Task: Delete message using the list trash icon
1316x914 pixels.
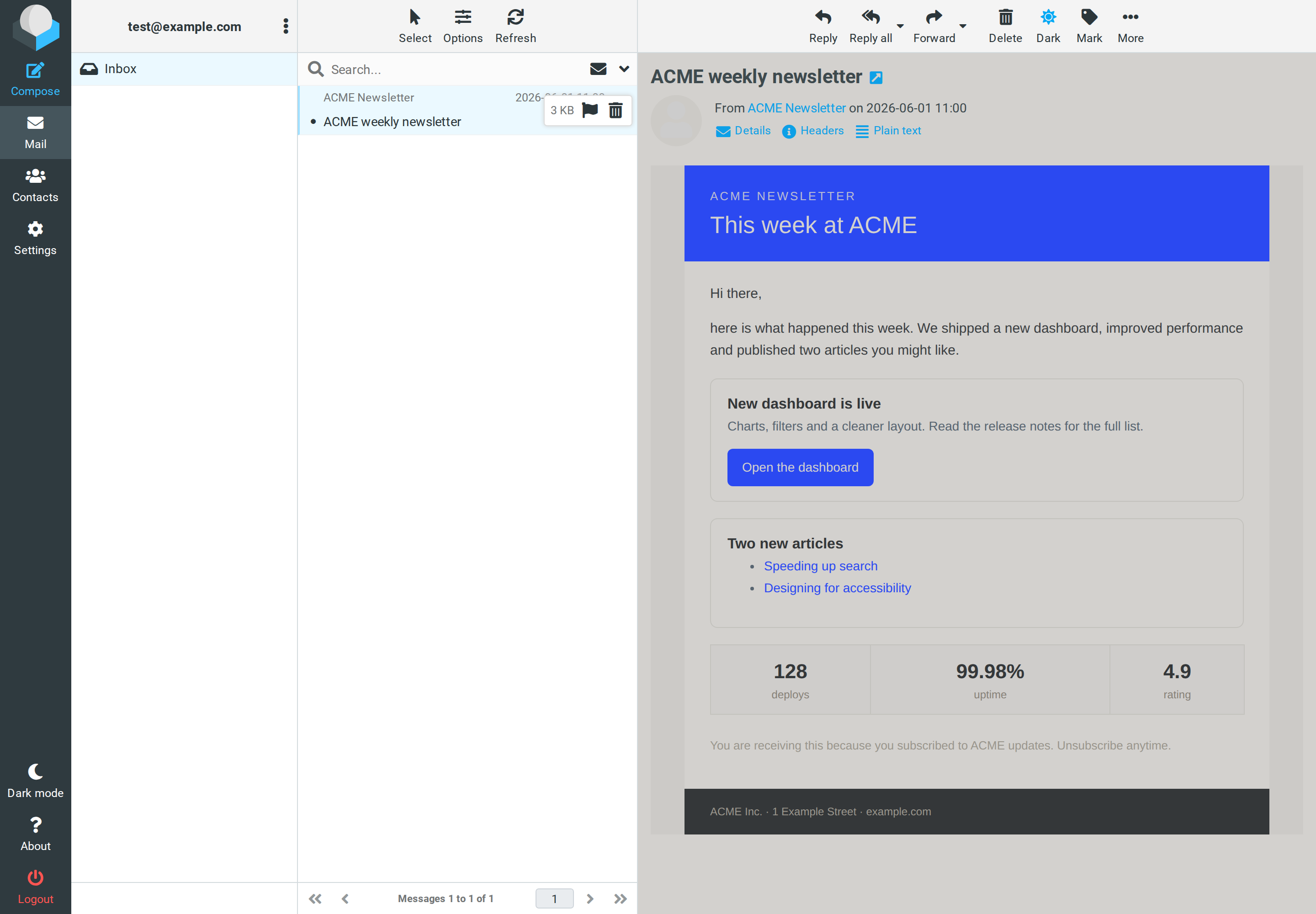Action: click(x=615, y=110)
